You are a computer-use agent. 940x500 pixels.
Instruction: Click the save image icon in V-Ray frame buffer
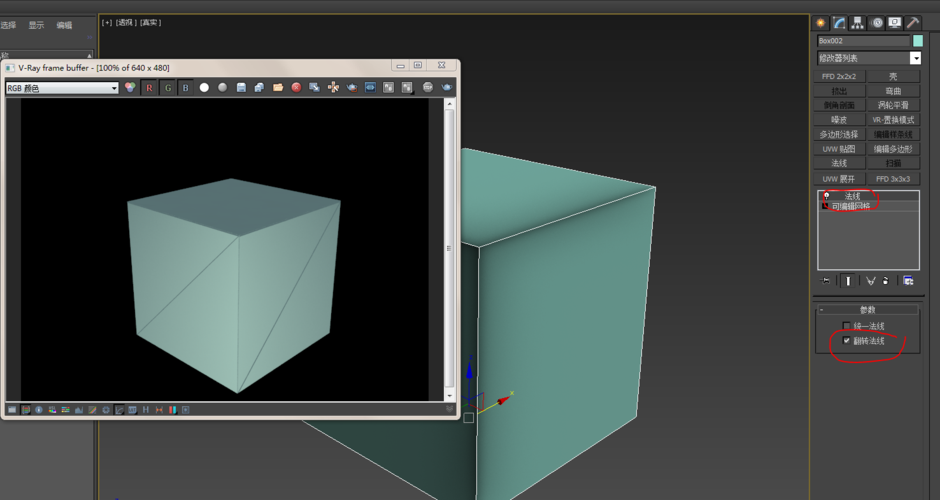pos(241,88)
